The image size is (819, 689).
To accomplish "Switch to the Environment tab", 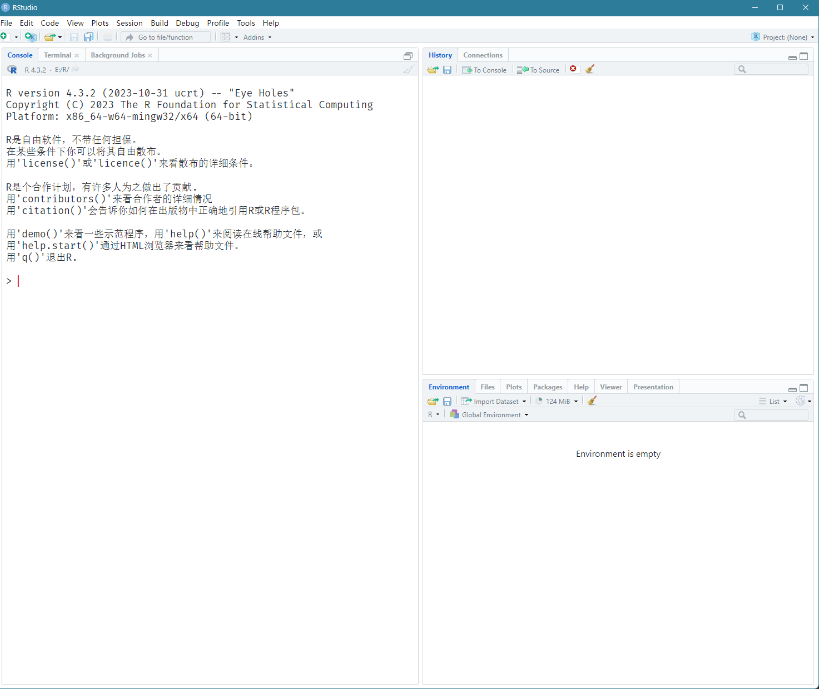I will [449, 387].
